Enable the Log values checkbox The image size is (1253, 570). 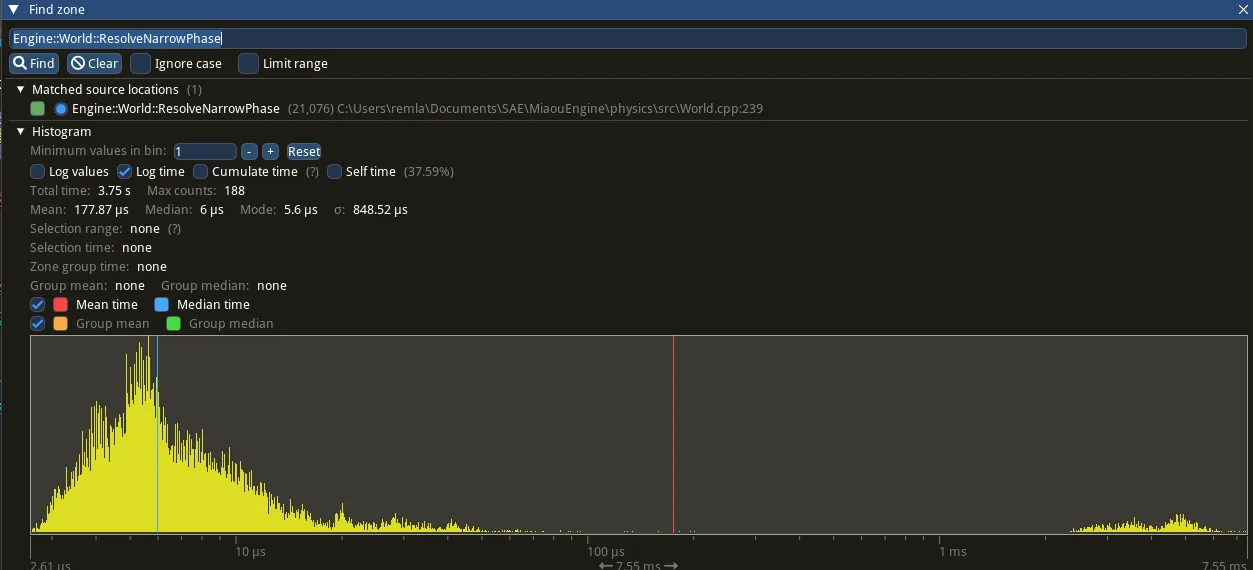tap(38, 171)
